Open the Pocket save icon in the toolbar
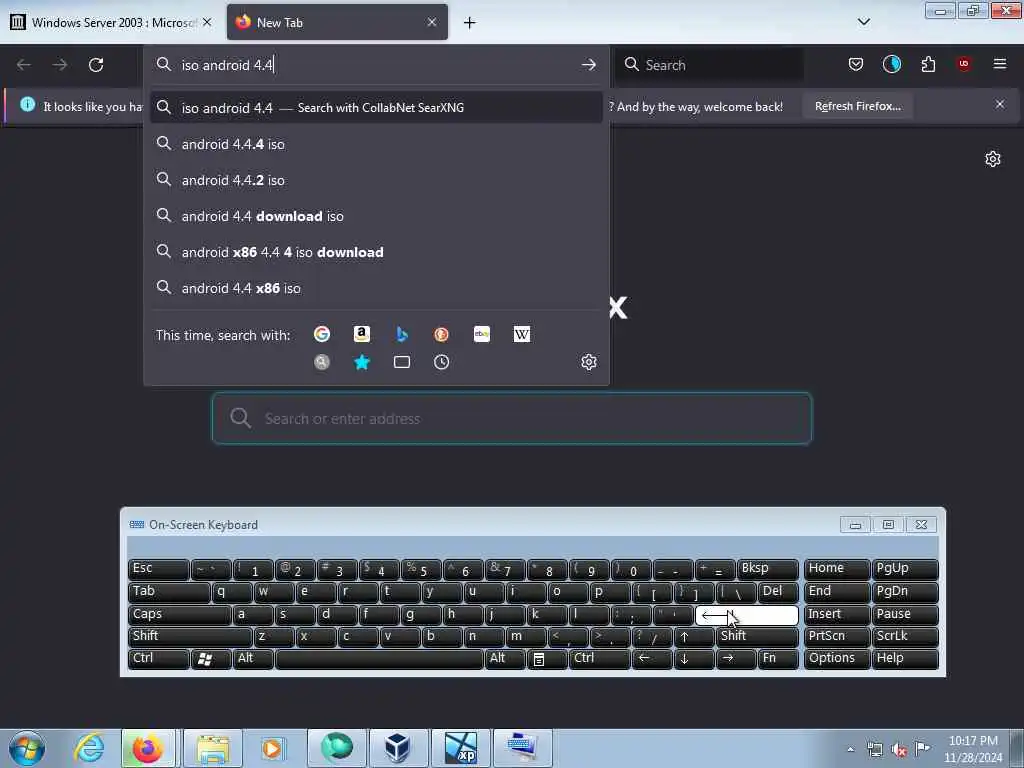 (856, 64)
